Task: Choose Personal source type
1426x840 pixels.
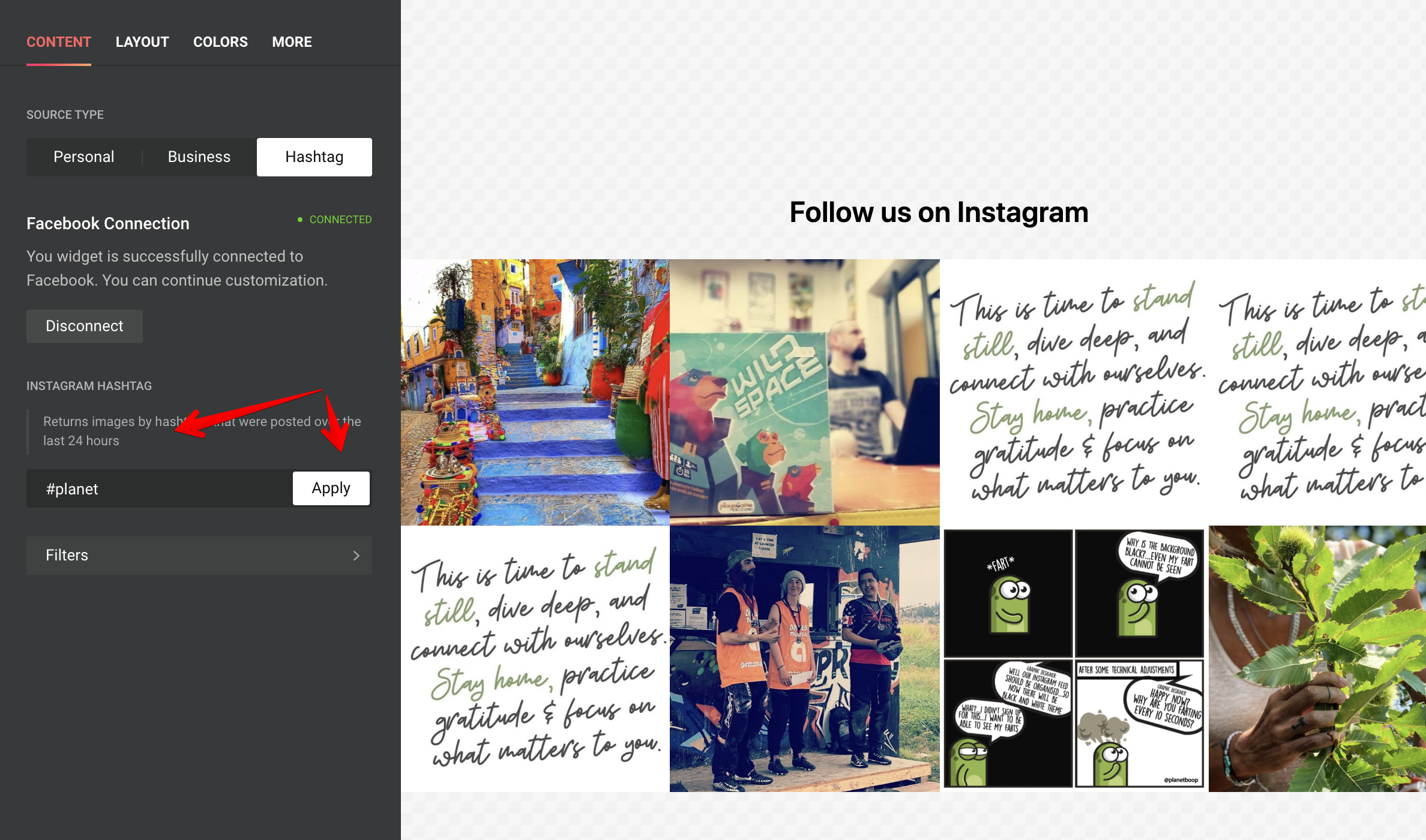Action: 84,157
